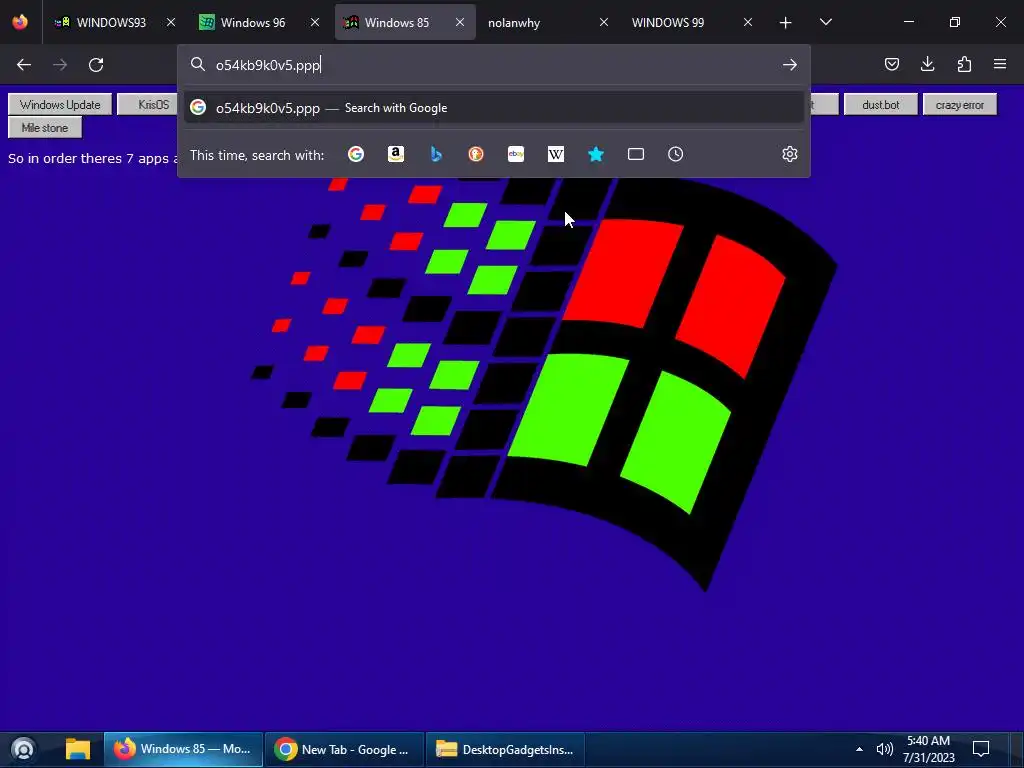Image resolution: width=1024 pixels, height=768 pixels.
Task: Open DesktopGadgetsIns... folder taskbar item
Action: click(x=505, y=749)
